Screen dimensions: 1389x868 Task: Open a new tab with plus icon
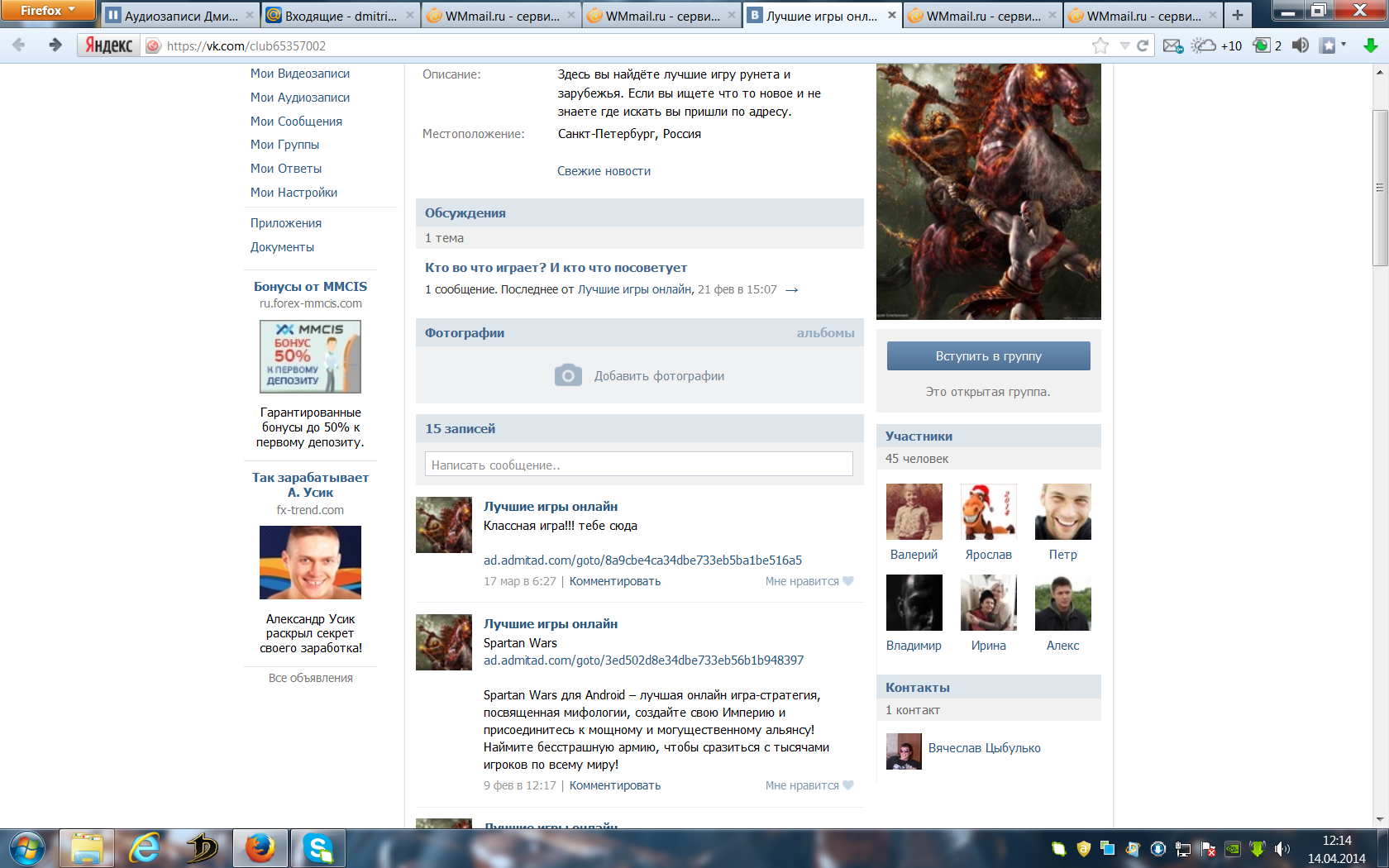[1237, 15]
